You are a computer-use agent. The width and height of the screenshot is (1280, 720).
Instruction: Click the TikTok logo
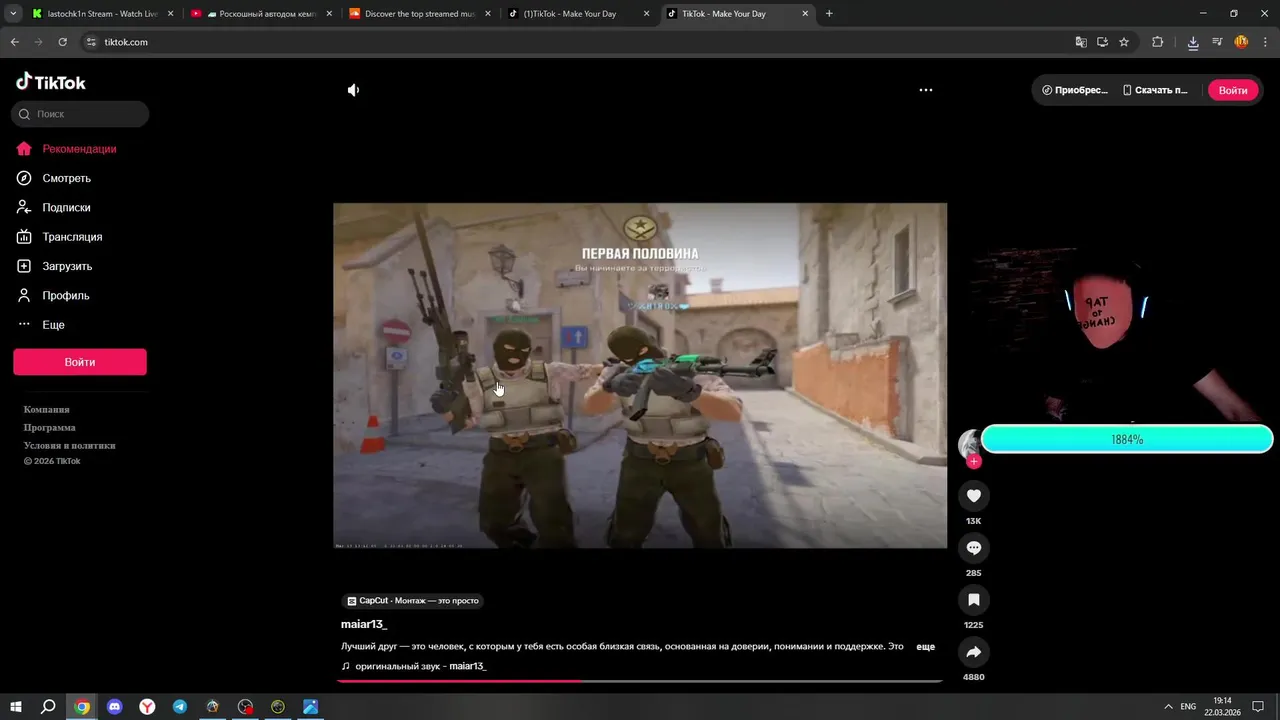point(51,82)
